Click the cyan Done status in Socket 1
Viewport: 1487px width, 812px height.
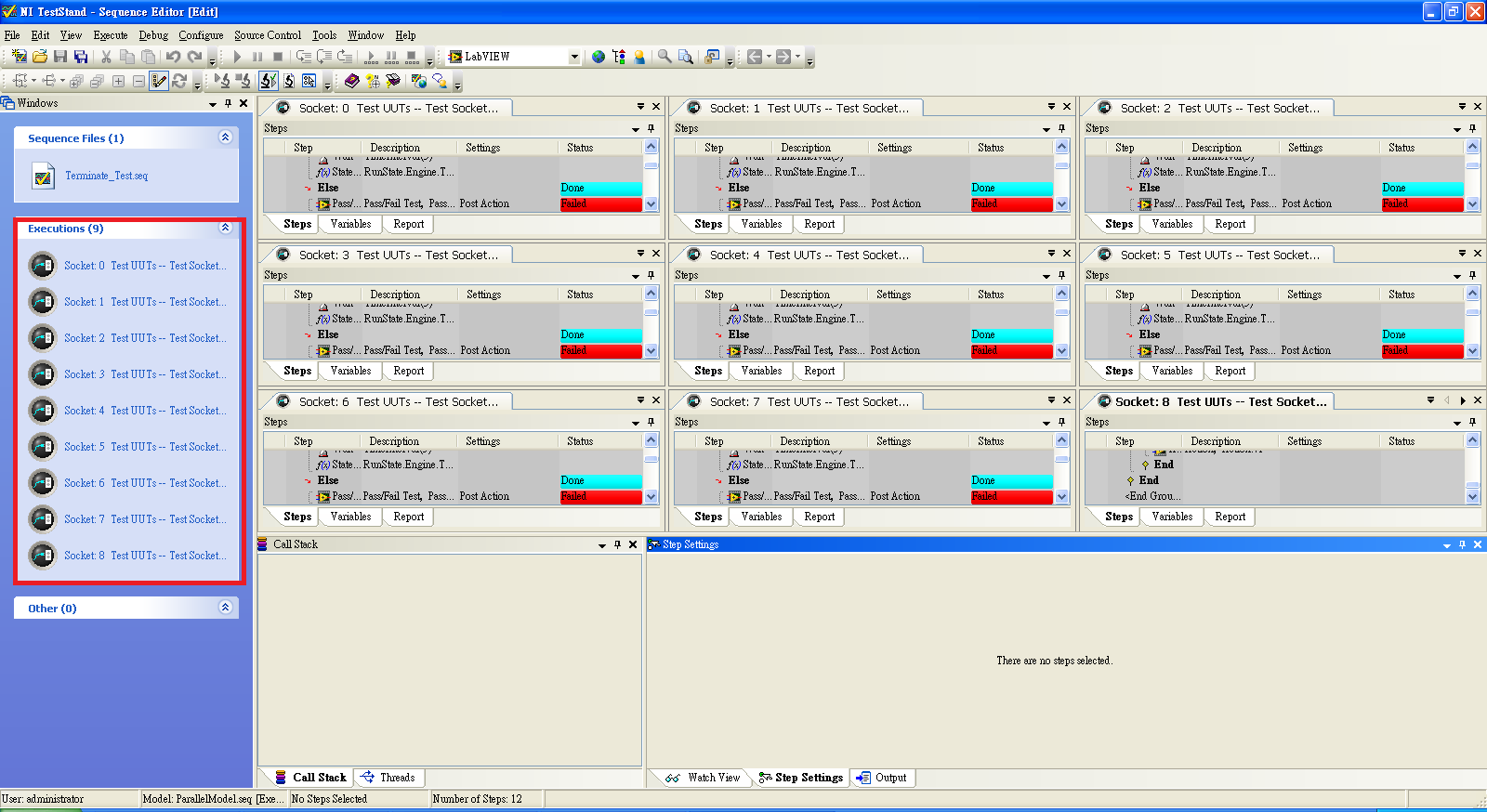(x=1012, y=188)
